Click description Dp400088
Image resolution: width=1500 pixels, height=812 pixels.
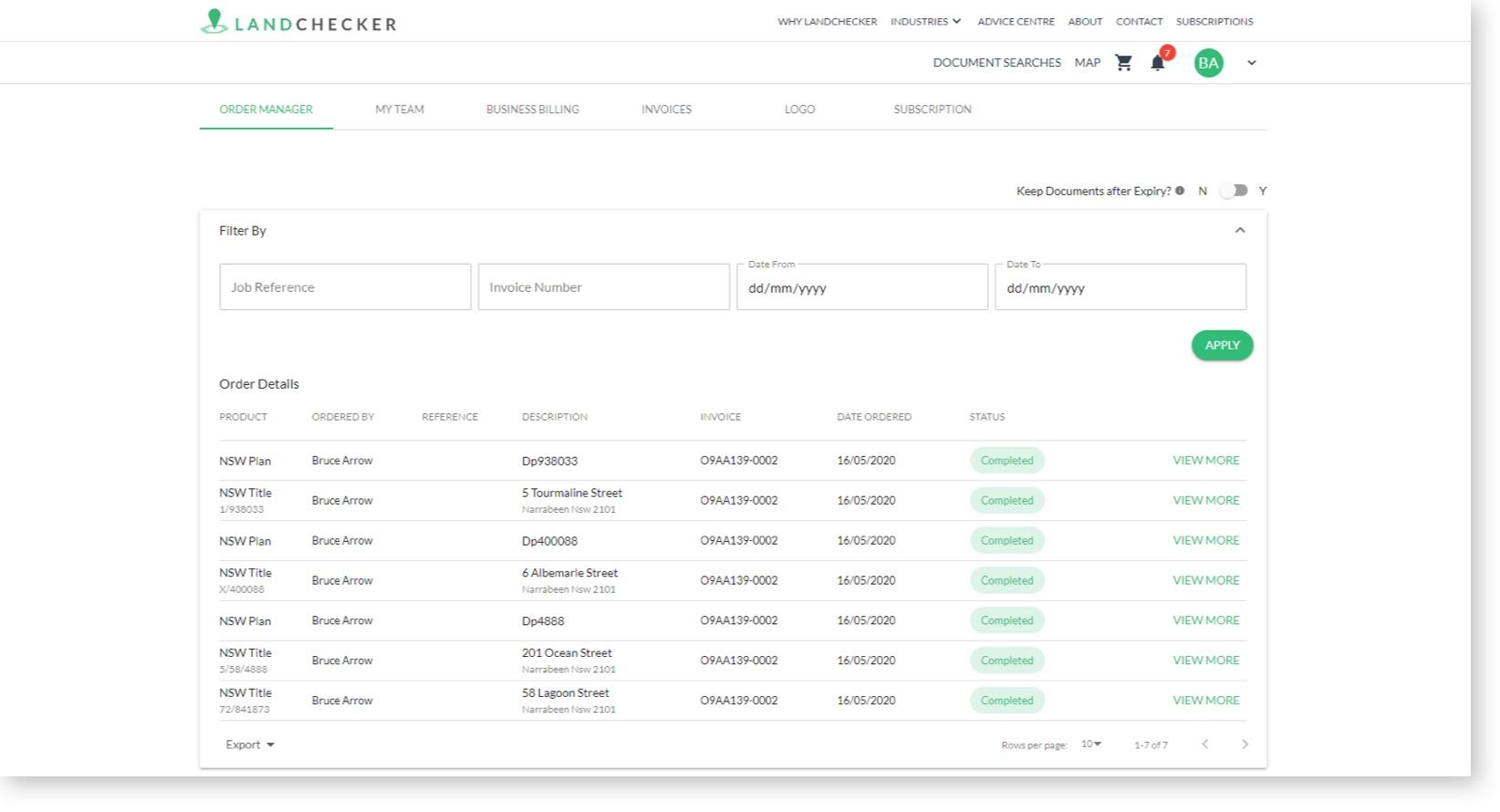tap(549, 541)
